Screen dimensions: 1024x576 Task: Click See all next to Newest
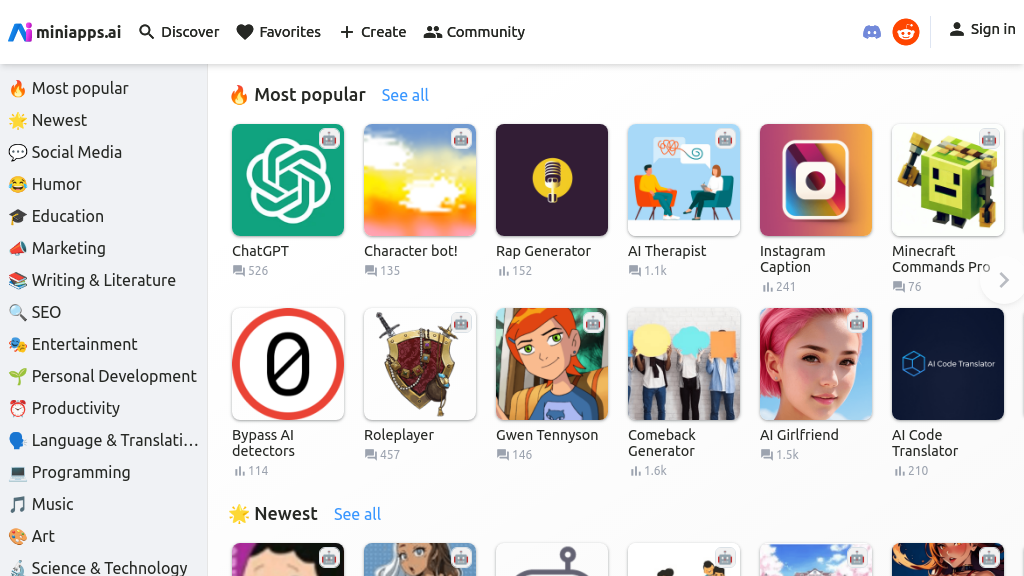click(x=357, y=514)
